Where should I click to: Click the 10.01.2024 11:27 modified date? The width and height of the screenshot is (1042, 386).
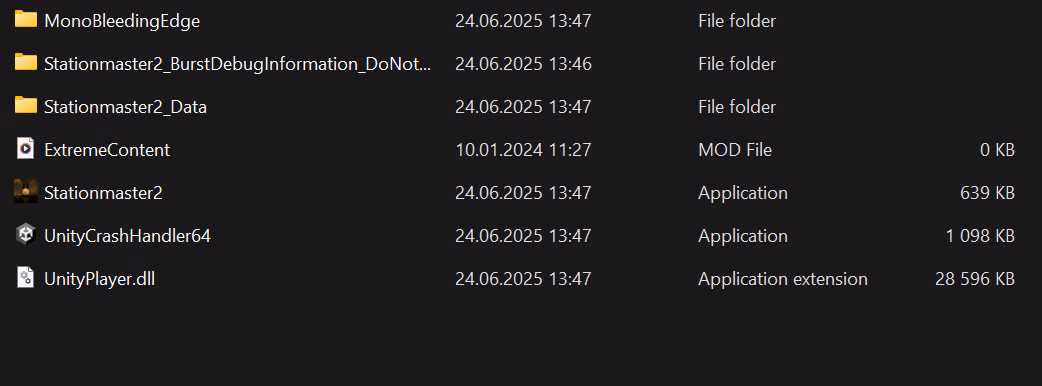[523, 150]
